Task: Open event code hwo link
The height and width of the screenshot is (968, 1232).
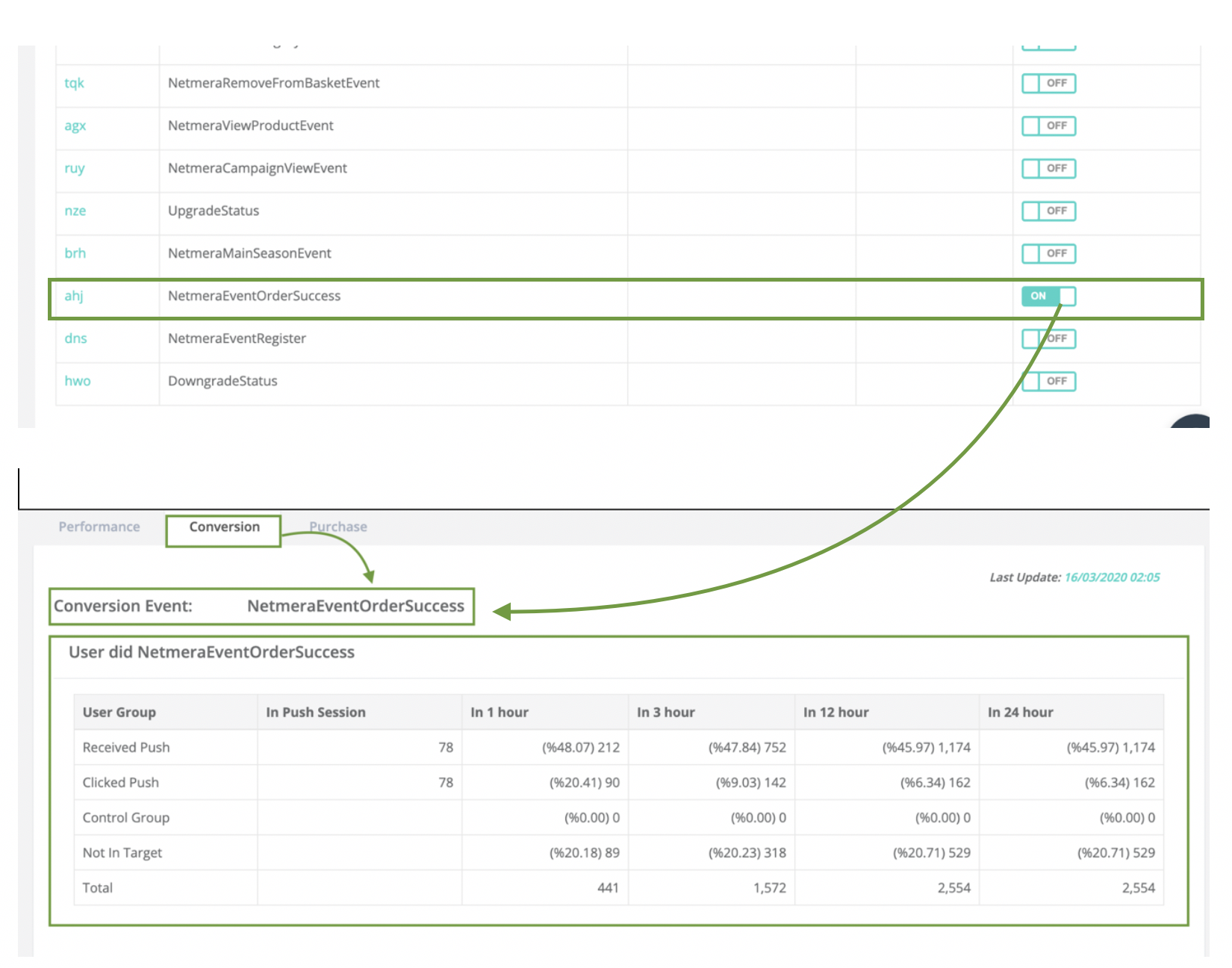Action: (77, 381)
